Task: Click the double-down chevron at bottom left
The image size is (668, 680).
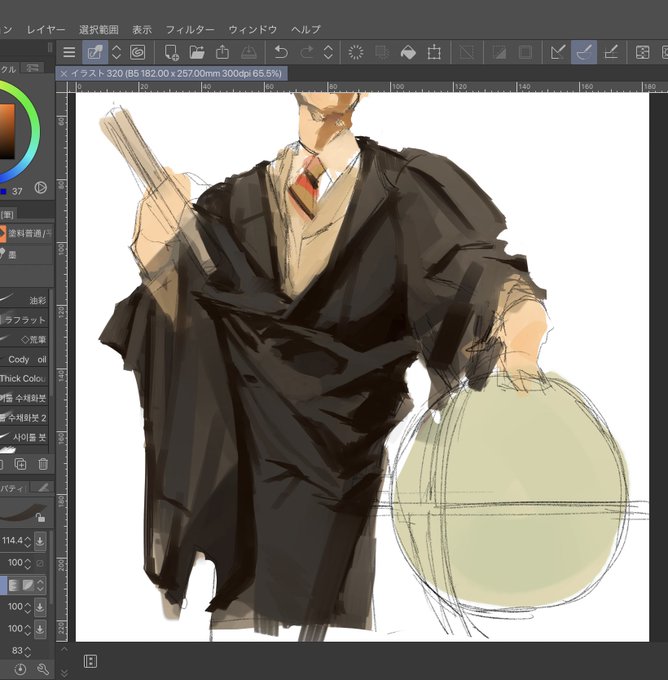Action: 64,673
